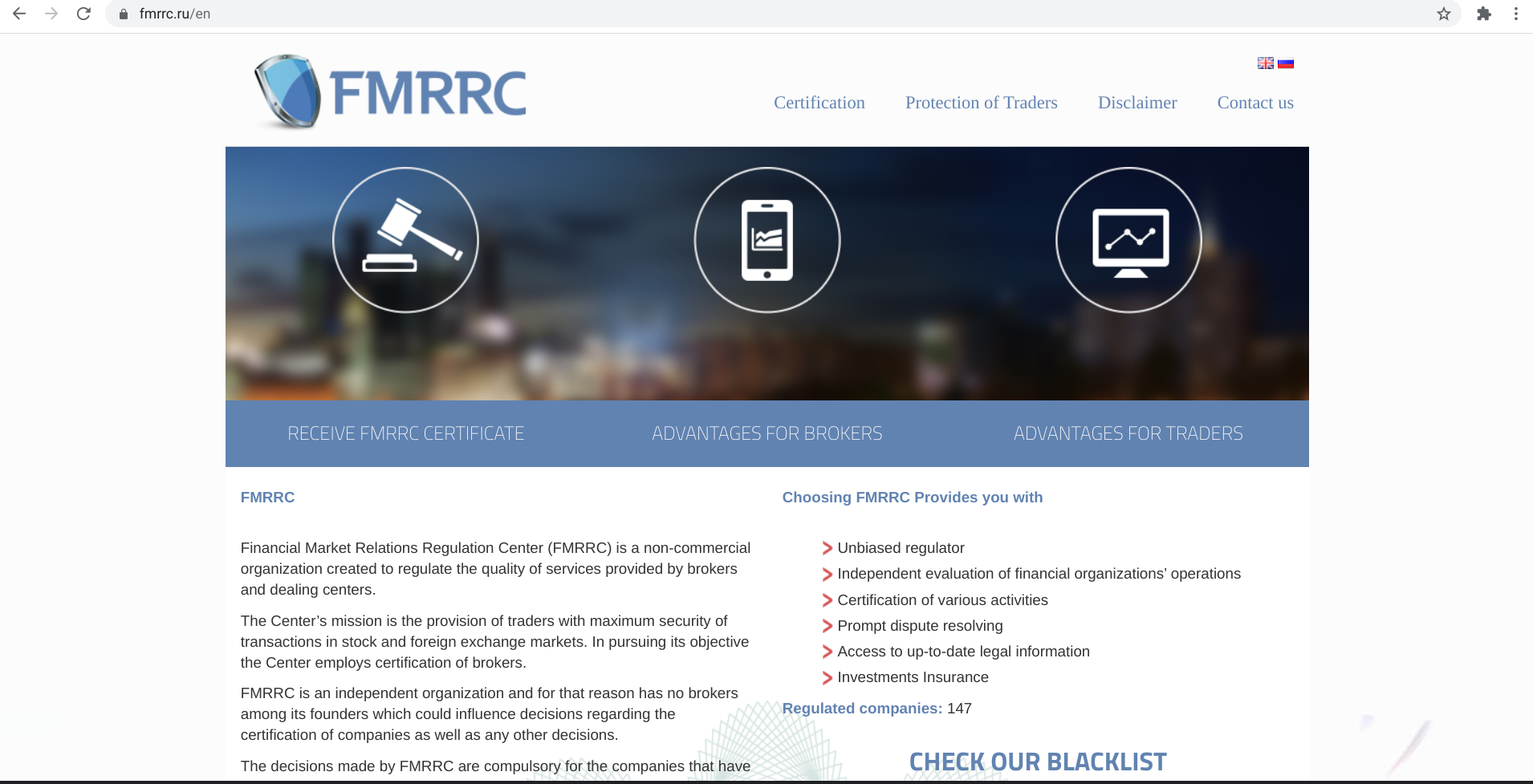Go to Contact us page
This screenshot has height=784, width=1533.
tap(1254, 103)
